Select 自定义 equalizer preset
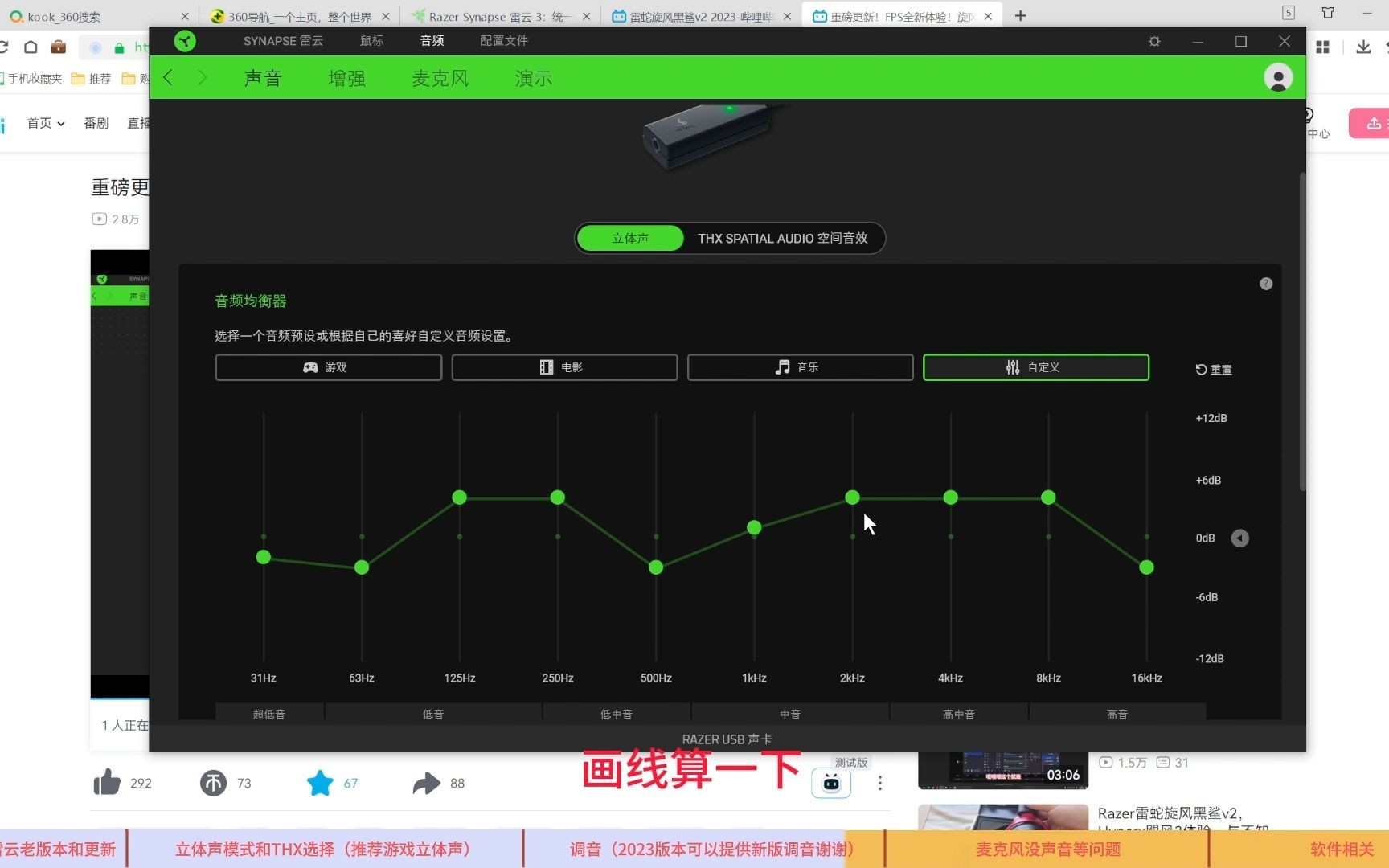Screen dimensions: 1389x868 [1036, 367]
